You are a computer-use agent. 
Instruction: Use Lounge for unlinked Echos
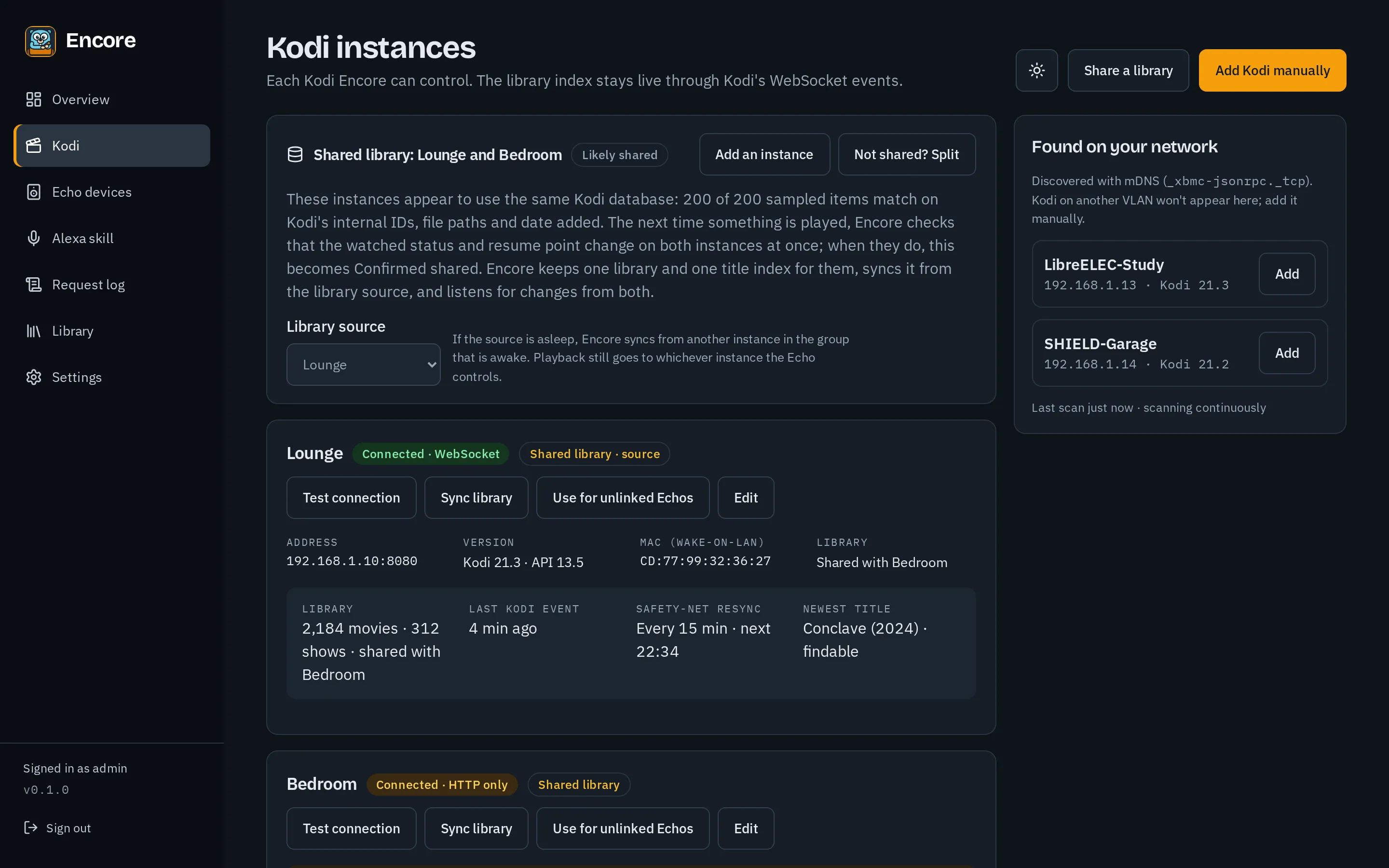[623, 498]
